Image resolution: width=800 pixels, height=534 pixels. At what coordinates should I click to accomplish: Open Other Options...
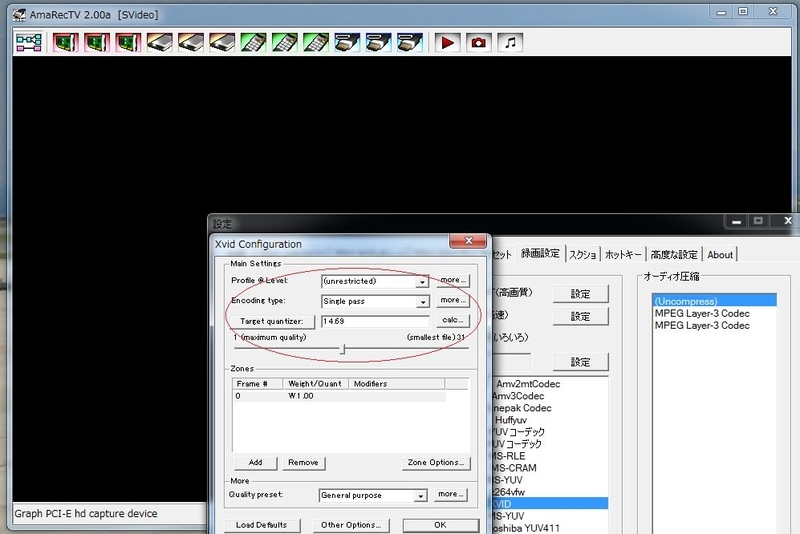[351, 525]
